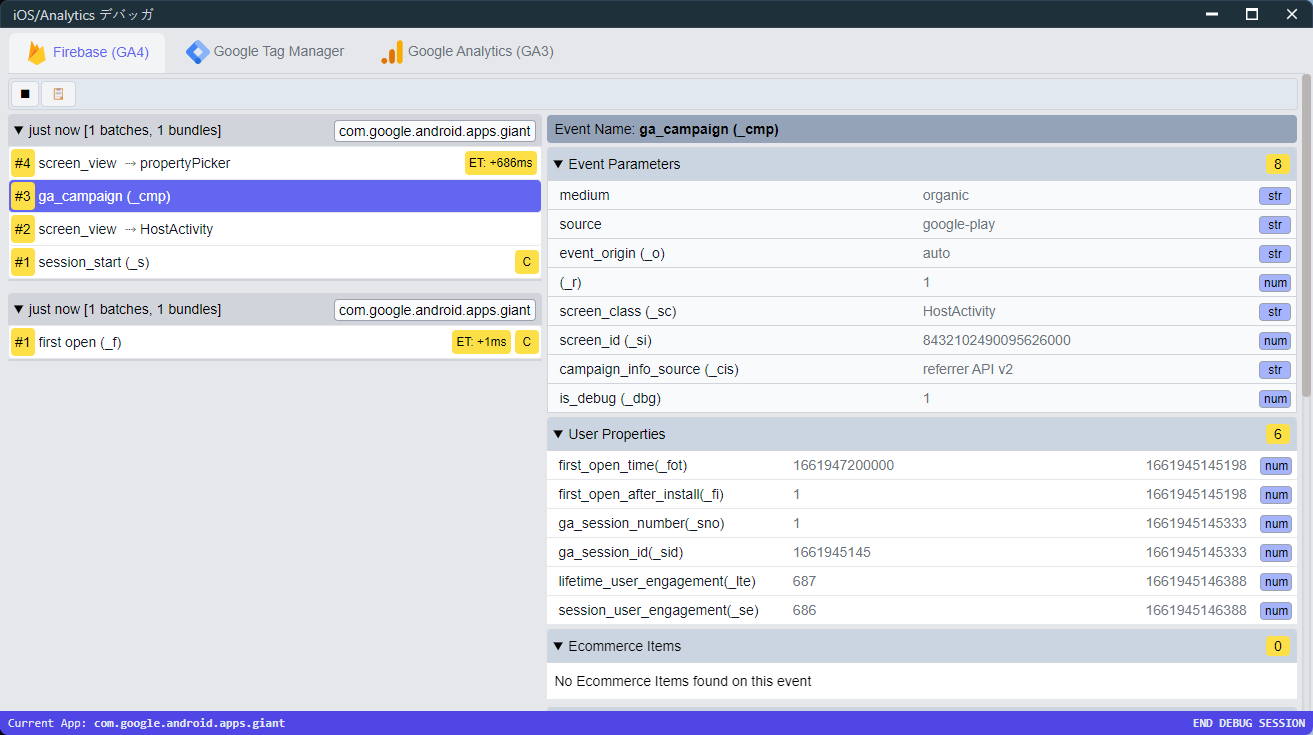Collapse the Event Parameters section
Screen dimensions: 1313x735
[x=559, y=164]
